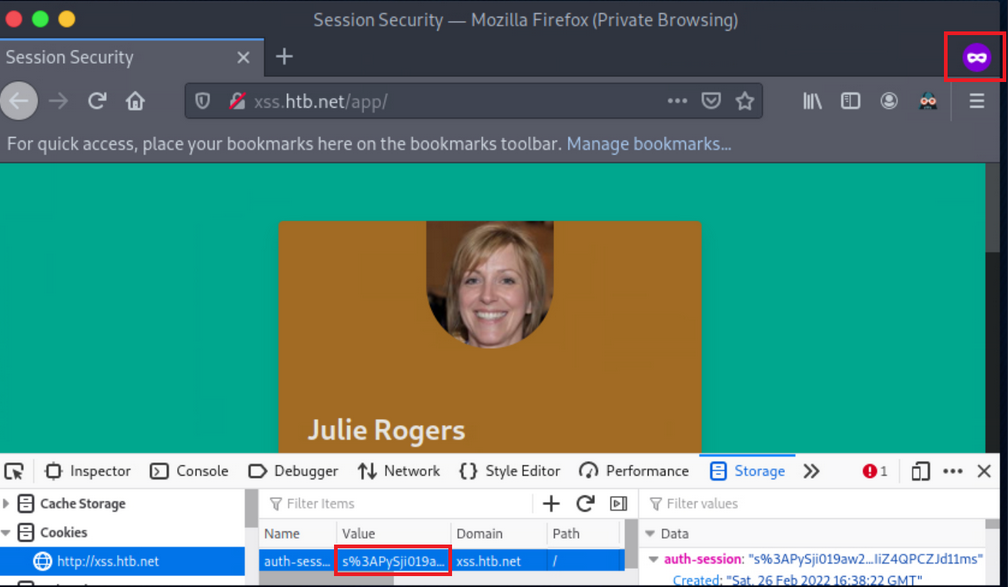Toggle the bookmark star for this page
The image size is (1008, 587).
[745, 100]
